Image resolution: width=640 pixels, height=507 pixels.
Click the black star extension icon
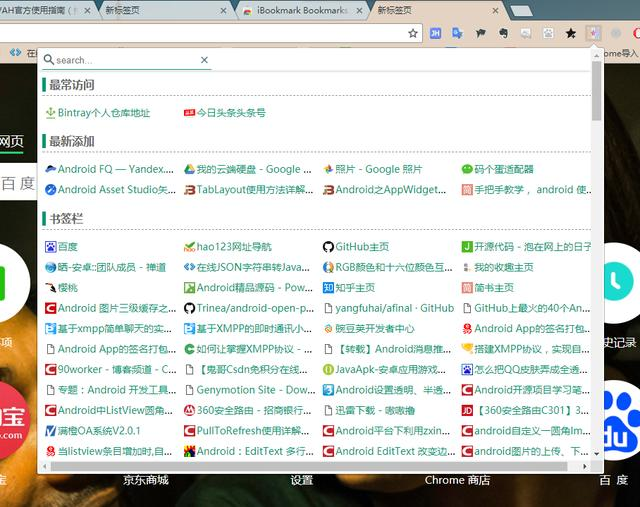point(571,33)
